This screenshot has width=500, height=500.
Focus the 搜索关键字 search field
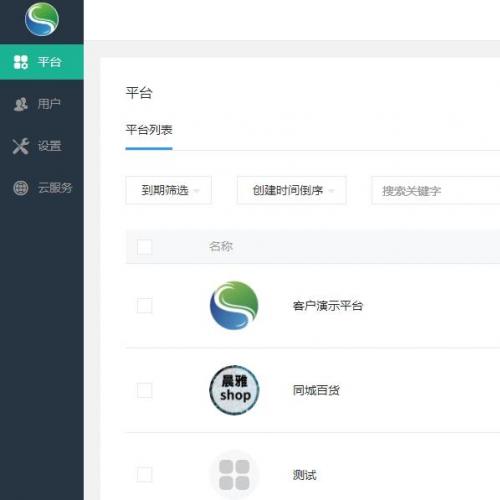pos(436,190)
